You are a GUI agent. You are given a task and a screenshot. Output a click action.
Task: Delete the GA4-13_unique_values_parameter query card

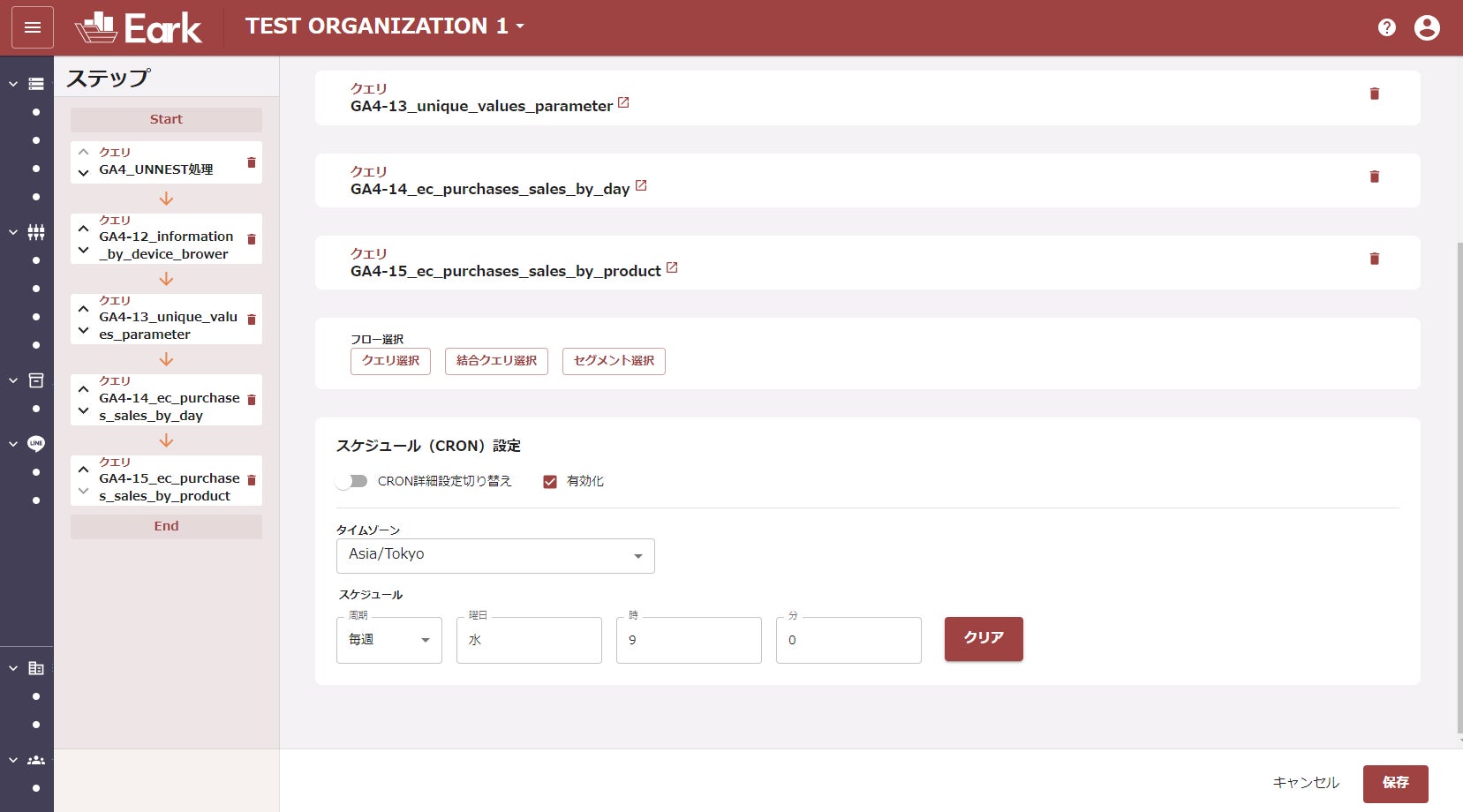click(x=1375, y=94)
